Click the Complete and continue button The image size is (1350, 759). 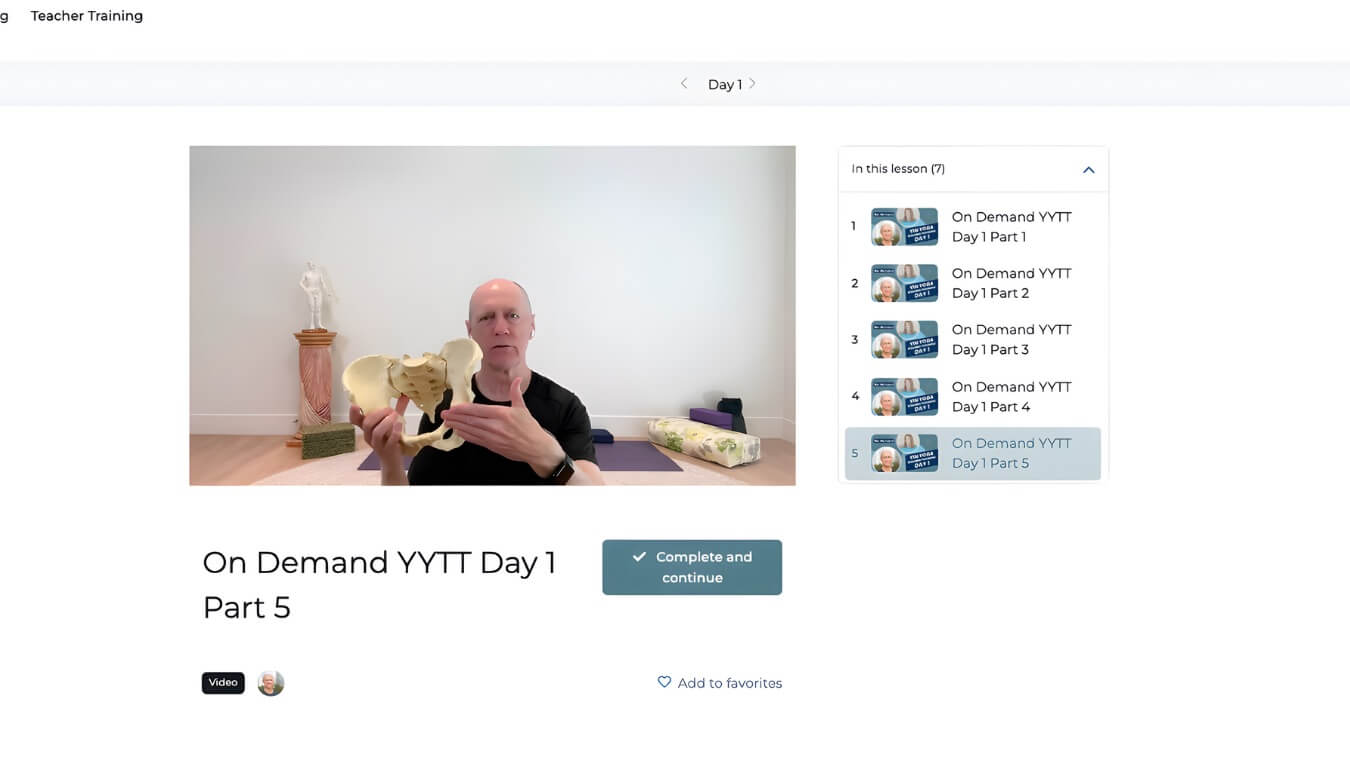click(x=692, y=567)
